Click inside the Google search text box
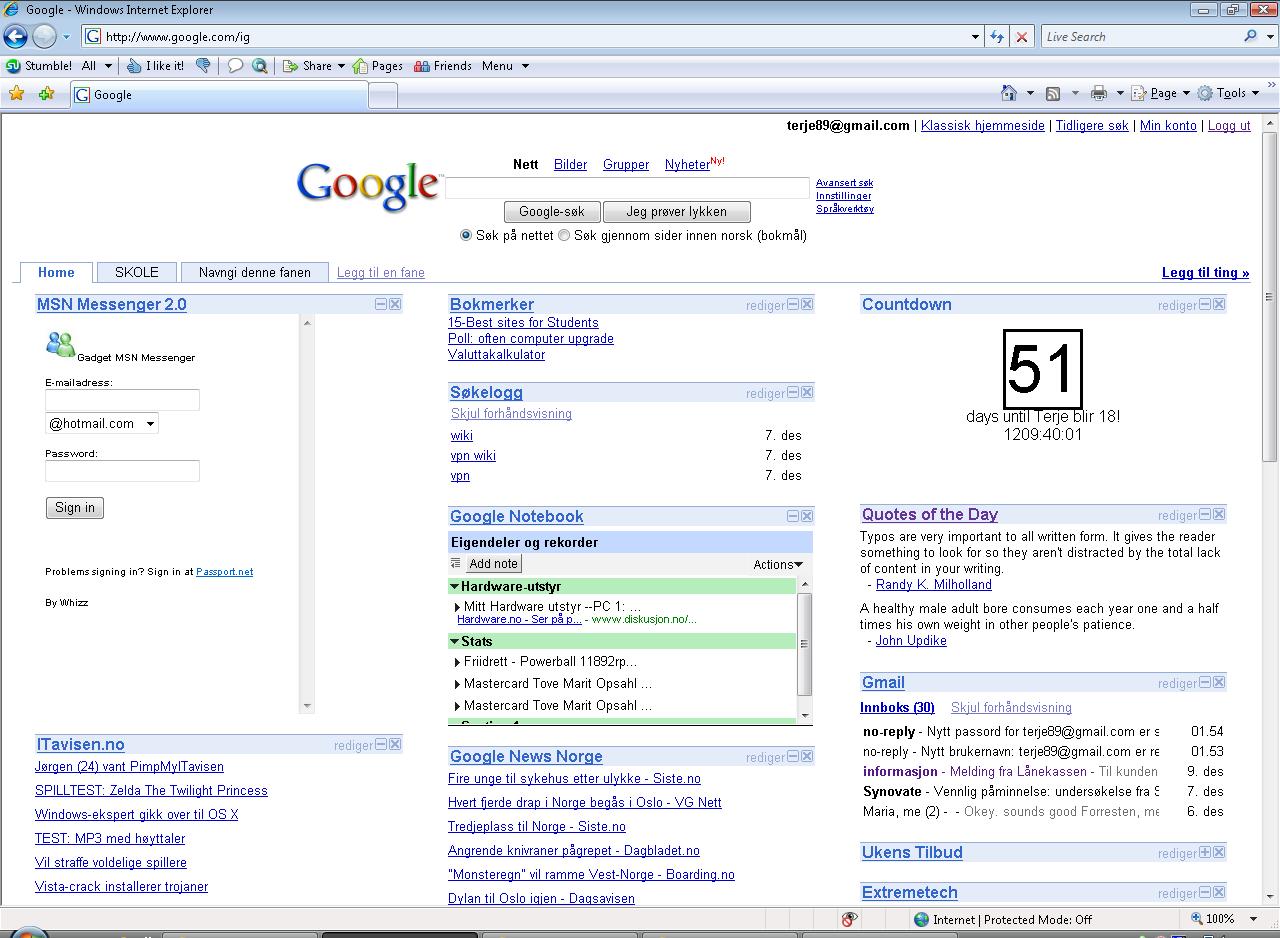Screen dimensions: 1280x938 click(x=627, y=188)
